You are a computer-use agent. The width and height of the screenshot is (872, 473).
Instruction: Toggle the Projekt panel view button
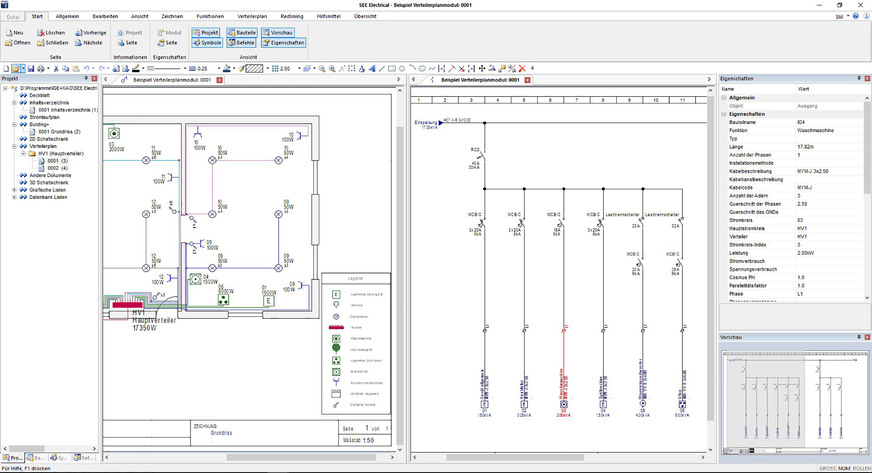coord(207,33)
